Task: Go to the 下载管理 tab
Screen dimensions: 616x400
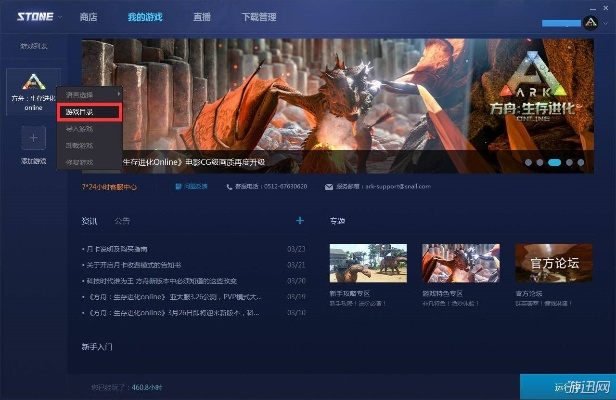Action: [x=259, y=17]
